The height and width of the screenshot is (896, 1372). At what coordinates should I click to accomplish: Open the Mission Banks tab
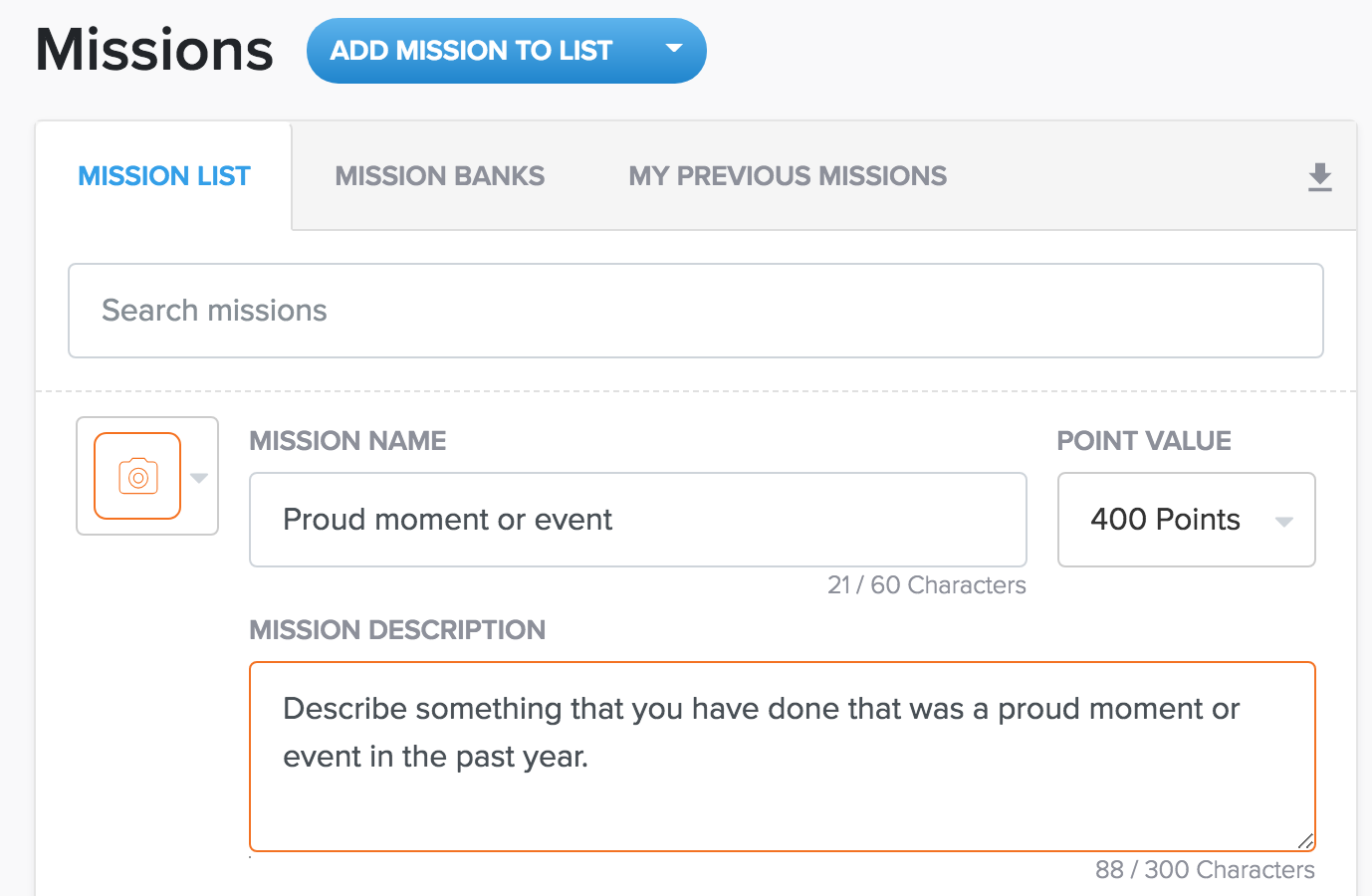[439, 176]
